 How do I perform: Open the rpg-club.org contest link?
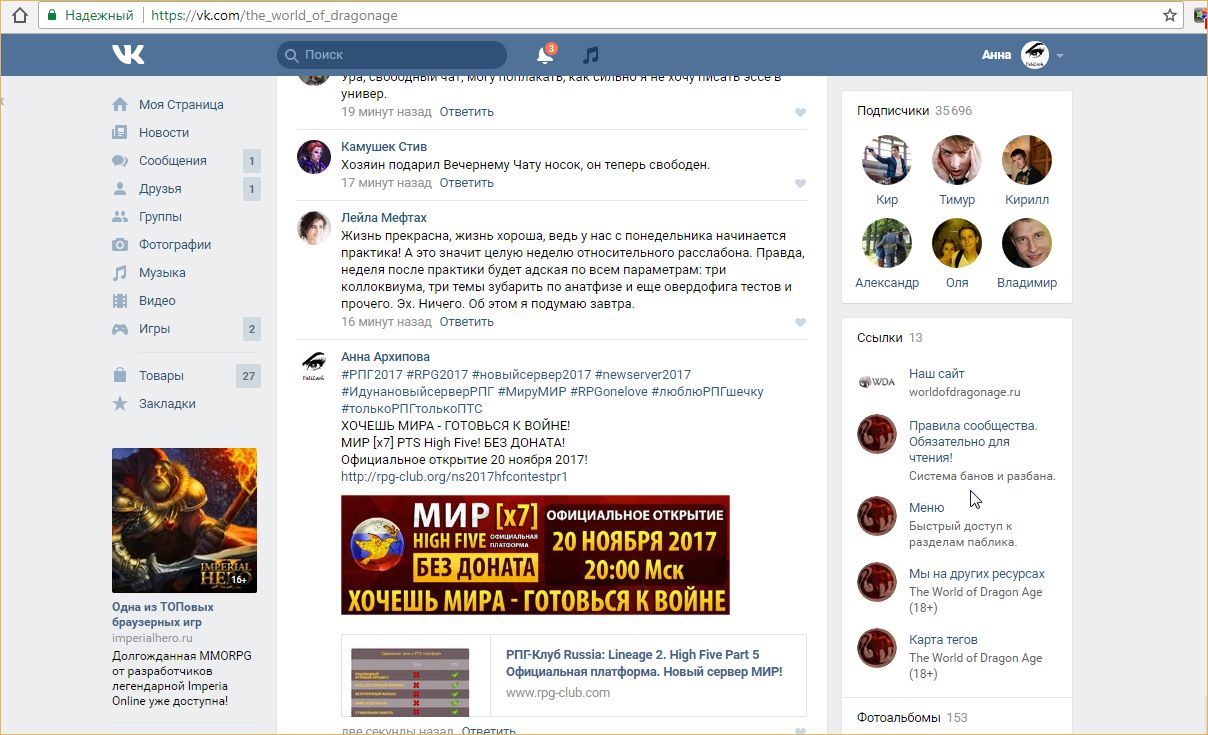coord(454,477)
